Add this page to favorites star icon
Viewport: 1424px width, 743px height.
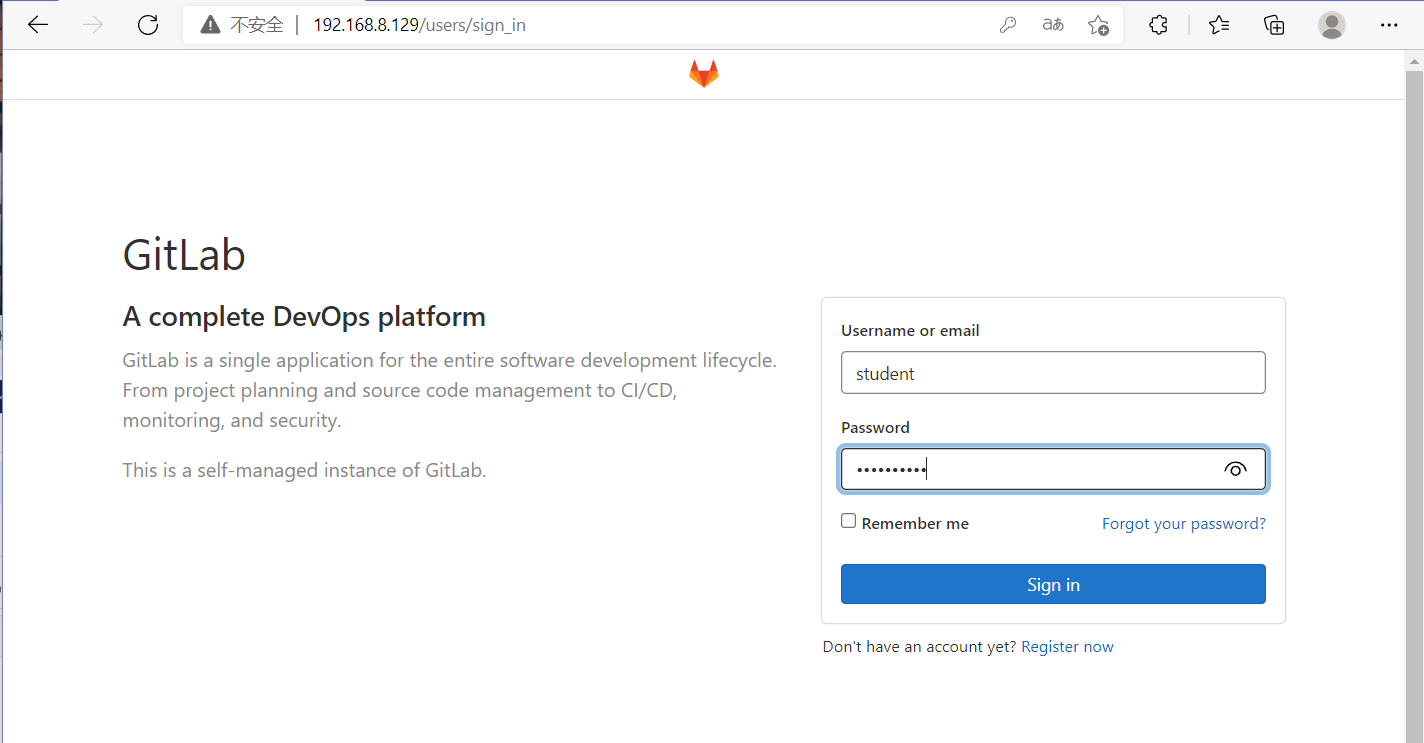[1098, 25]
